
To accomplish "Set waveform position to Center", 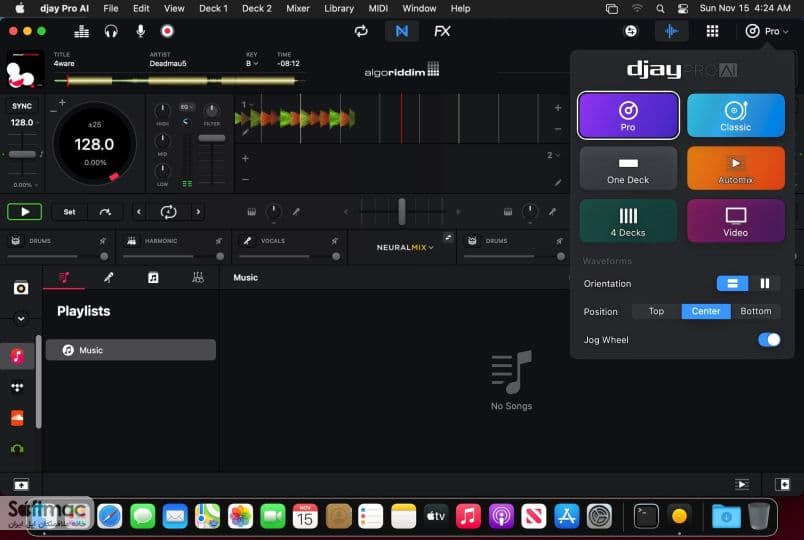I will 706,311.
